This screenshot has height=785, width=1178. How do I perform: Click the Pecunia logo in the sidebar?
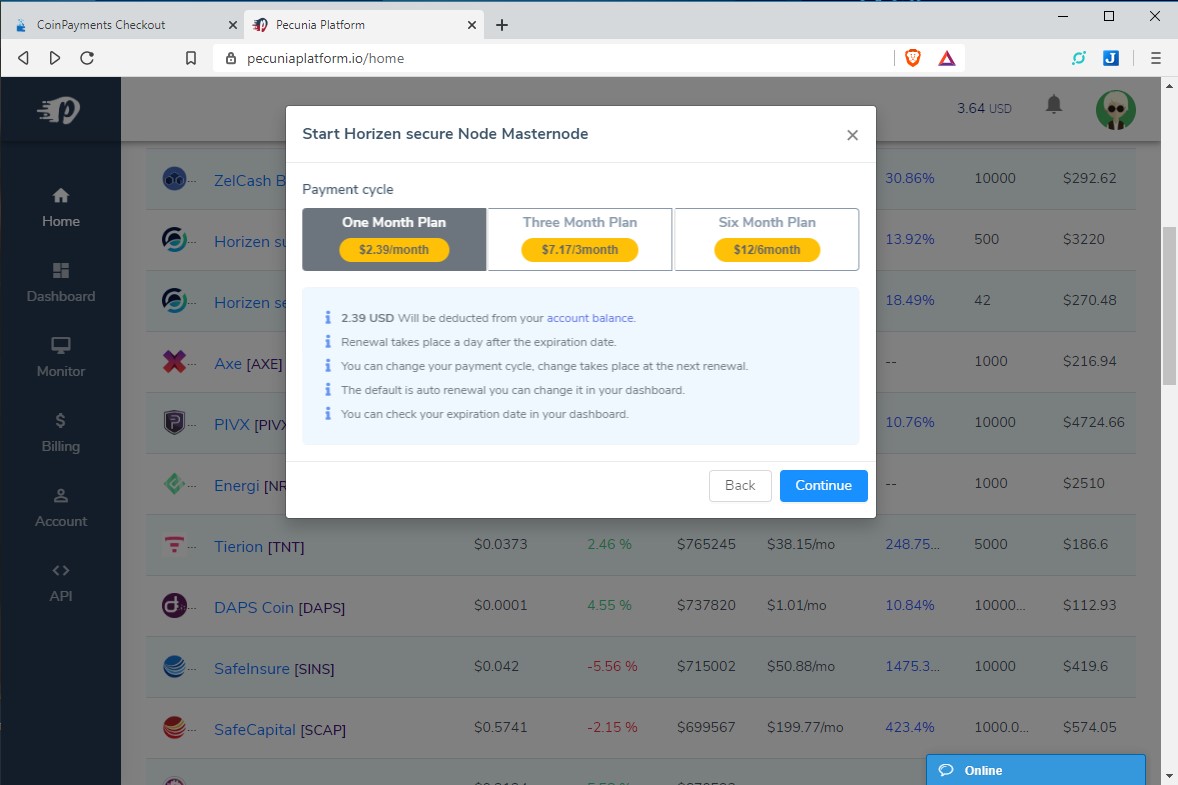(x=59, y=110)
